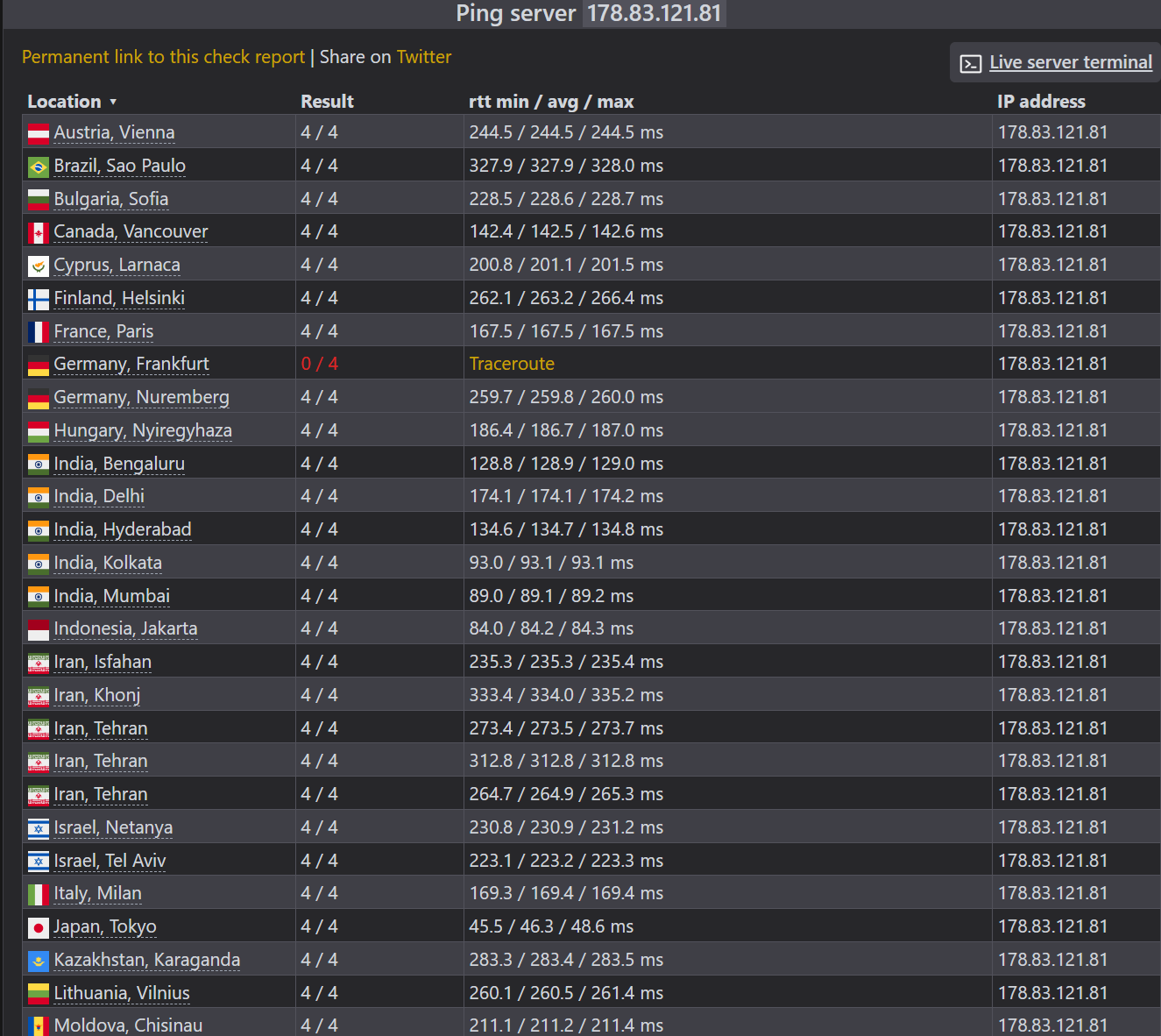Viewport: 1161px width, 1036px height.
Task: Click the Finland flag icon
Action: click(x=39, y=300)
